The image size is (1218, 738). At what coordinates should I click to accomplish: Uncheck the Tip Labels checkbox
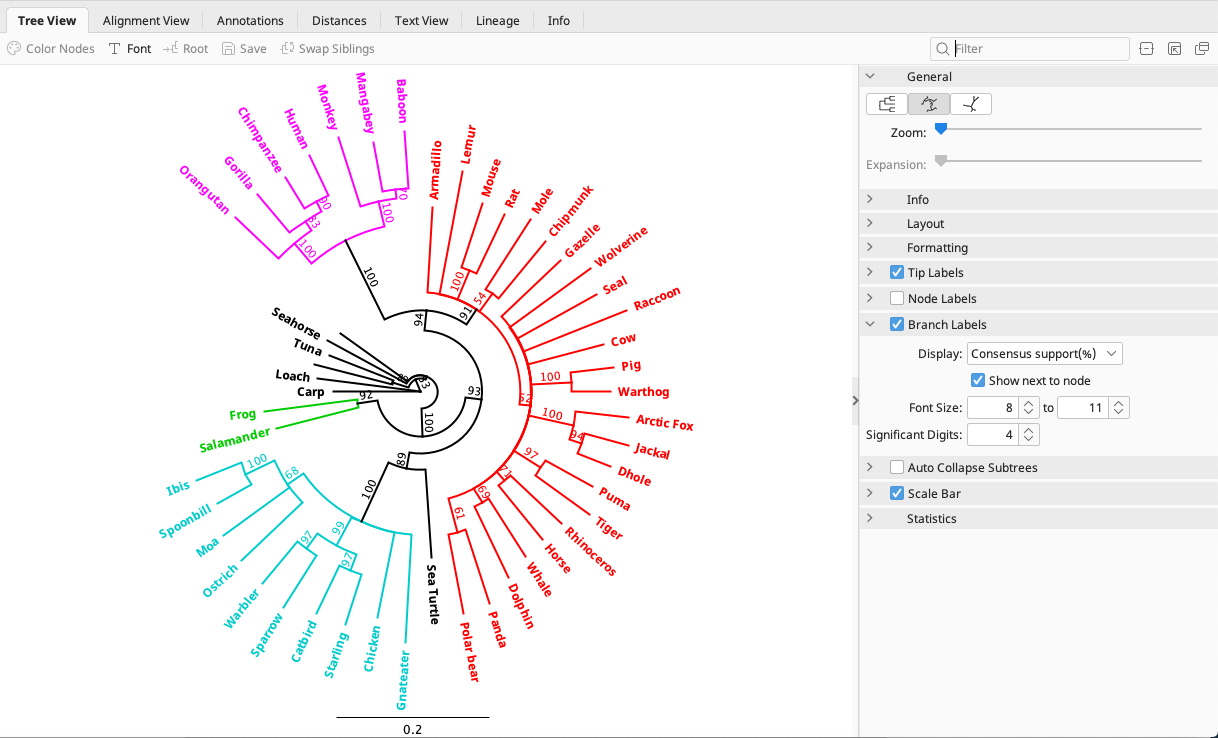(x=896, y=272)
